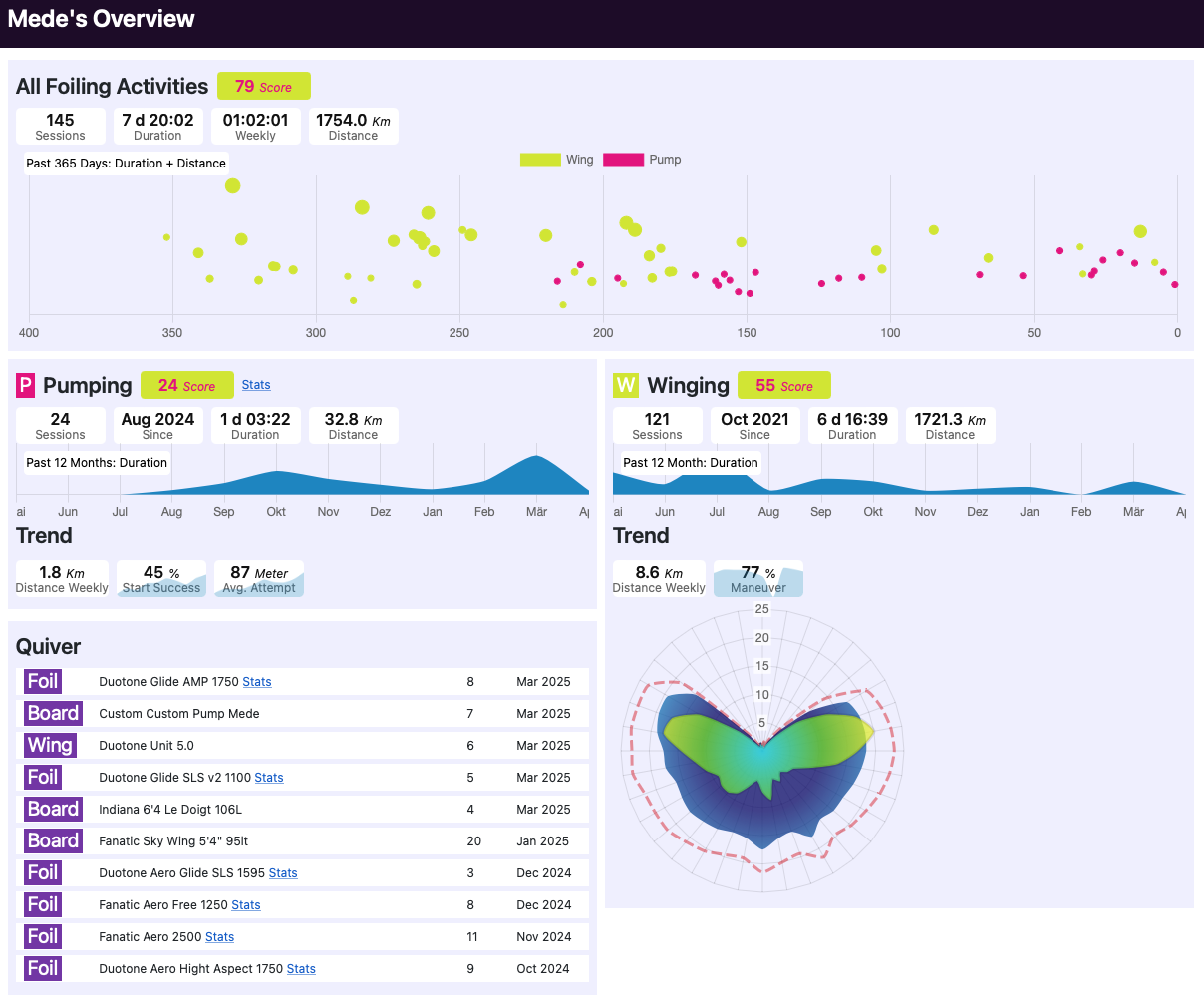Click the Foil badge for Duotone Glide AMP 1750

pyautogui.click(x=43, y=682)
